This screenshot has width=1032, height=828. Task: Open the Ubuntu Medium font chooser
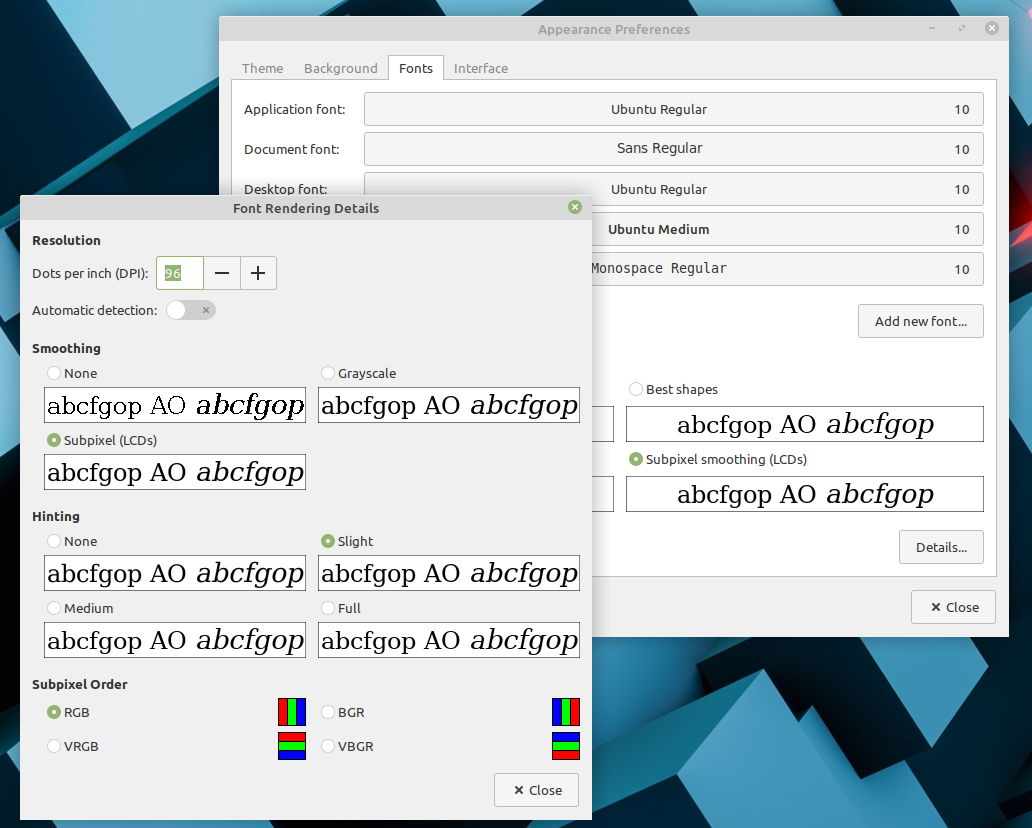(788, 229)
